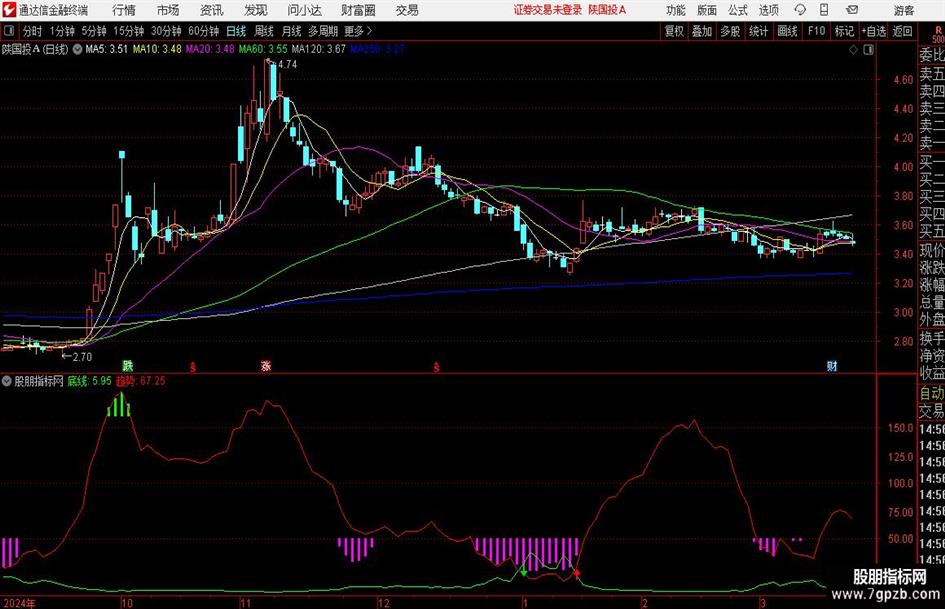The image size is (945, 609).
Task: Click the 跌 marker below the price chart
Action: (127, 365)
